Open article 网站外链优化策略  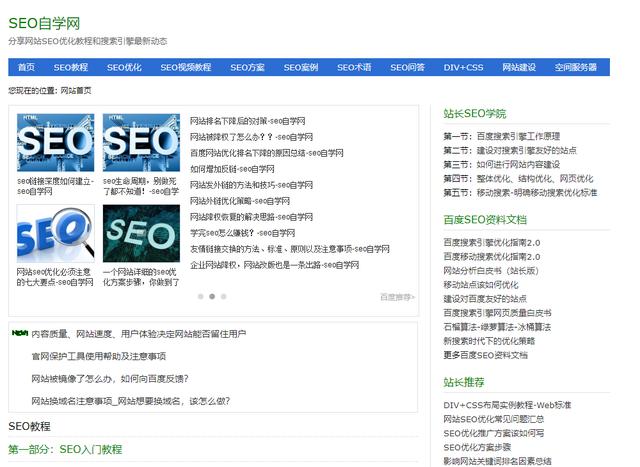tap(240, 201)
